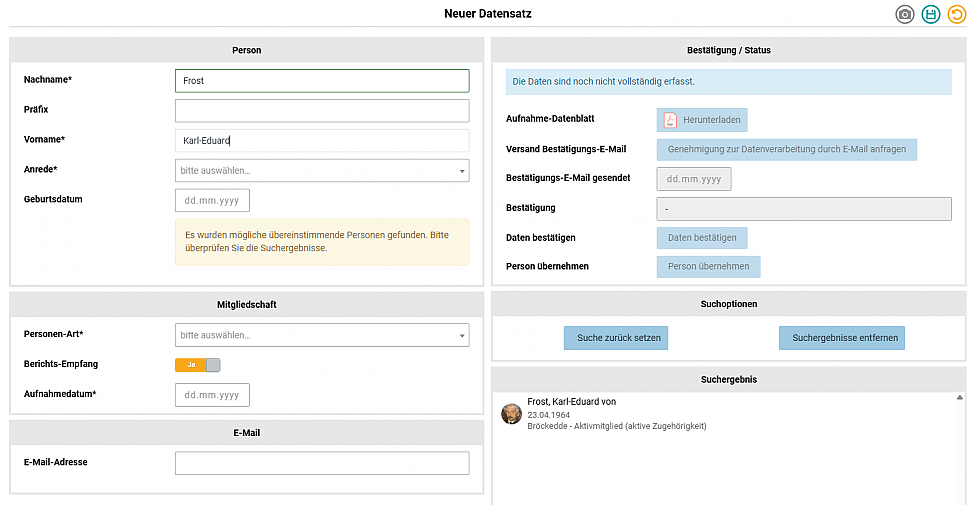The height and width of the screenshot is (505, 970).
Task: Open the avatar of Karl-Eduard von Frost
Action: 511,414
